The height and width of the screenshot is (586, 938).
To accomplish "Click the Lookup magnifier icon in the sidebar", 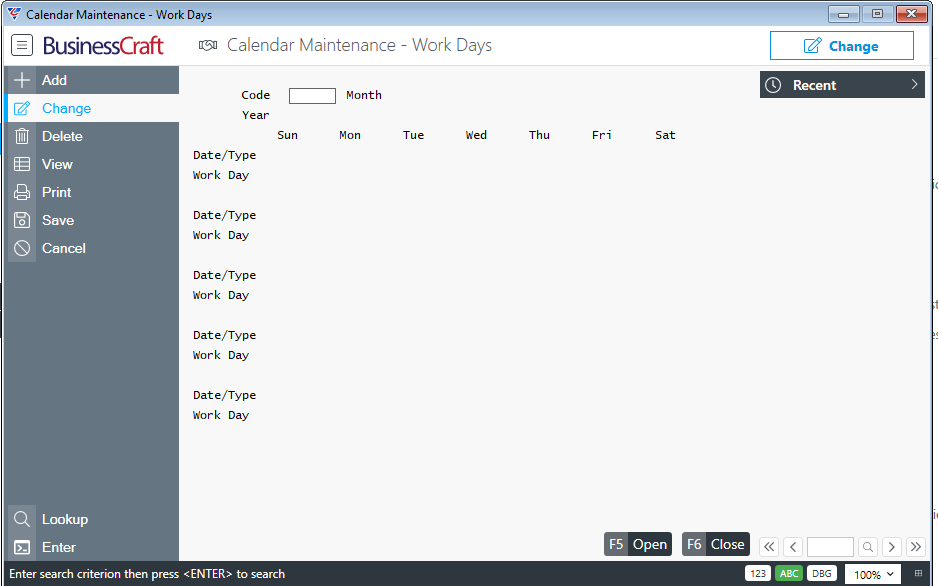I will pos(22,519).
